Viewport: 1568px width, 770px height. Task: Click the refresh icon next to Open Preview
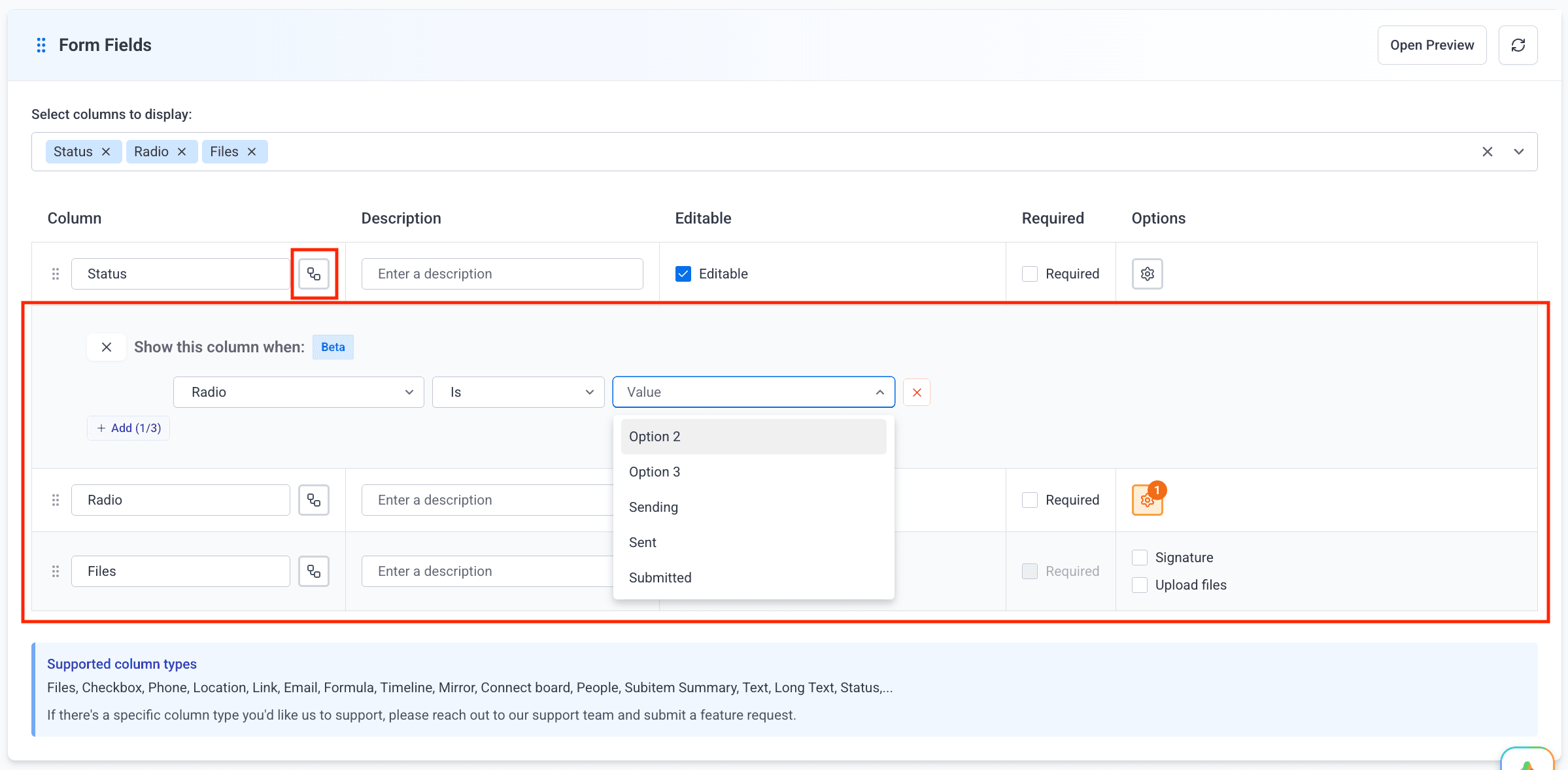1518,45
